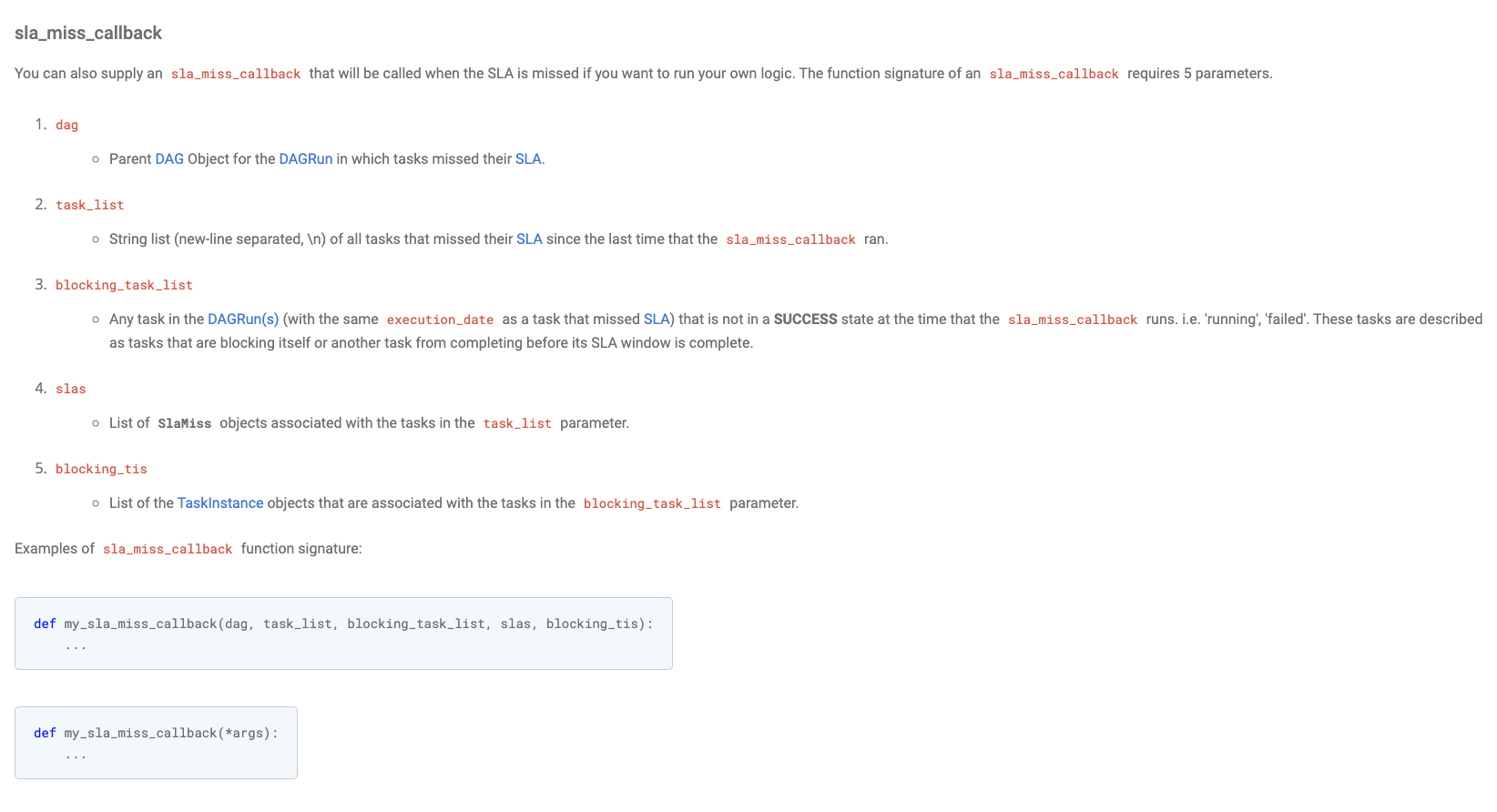The height and width of the screenshot is (812, 1497).
Task: Open the TaskInstance link under blocking_tis
Action: 220,502
